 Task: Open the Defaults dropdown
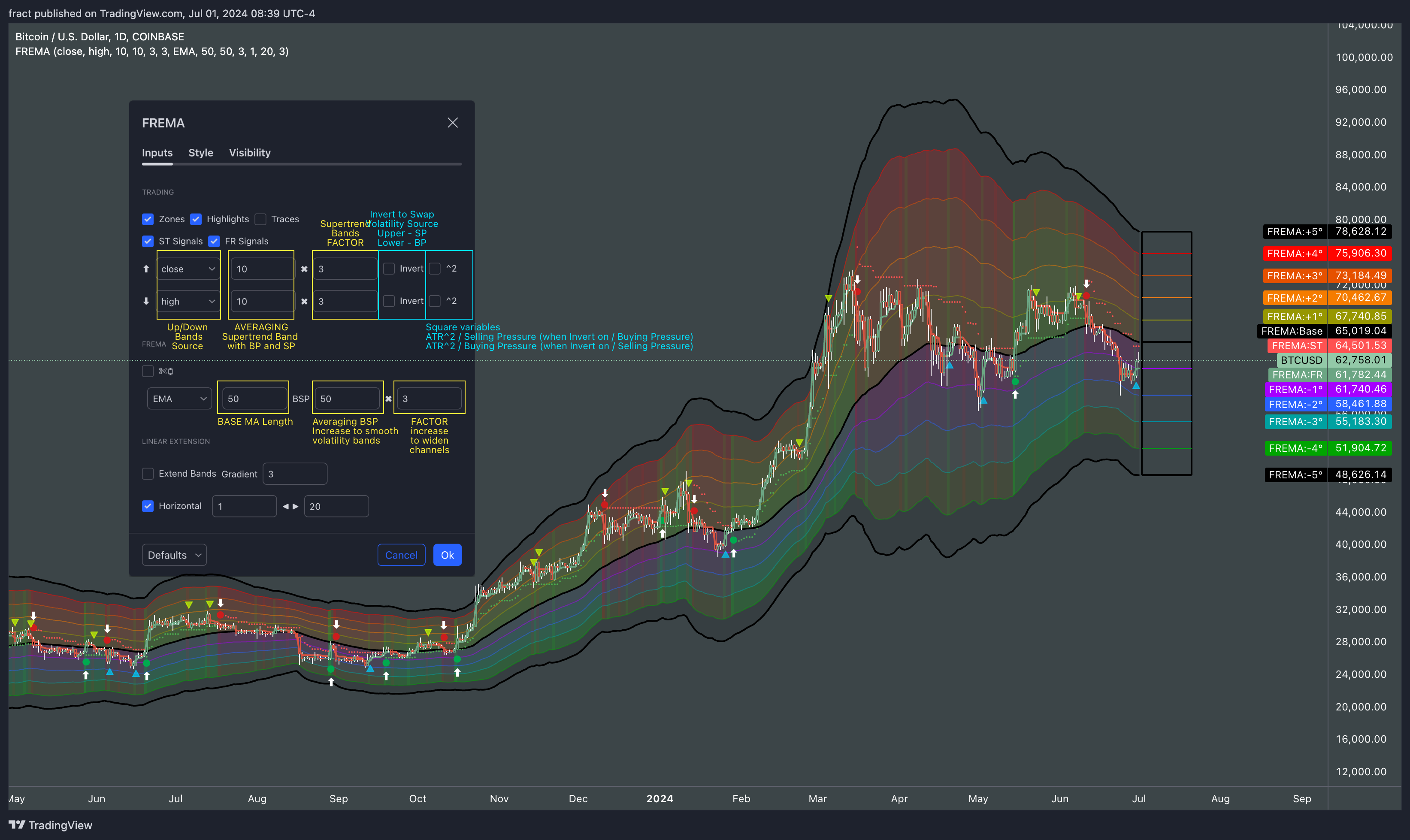point(174,555)
